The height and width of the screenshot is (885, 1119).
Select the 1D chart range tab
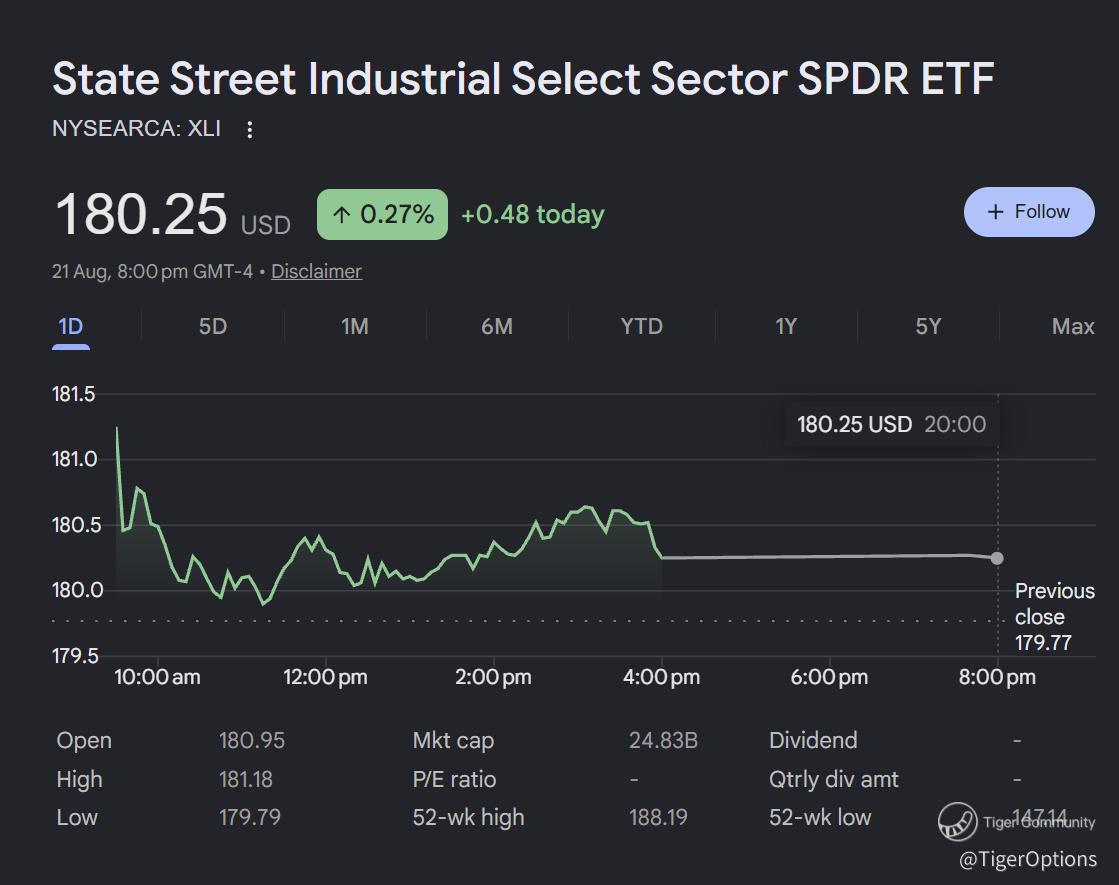click(71, 327)
